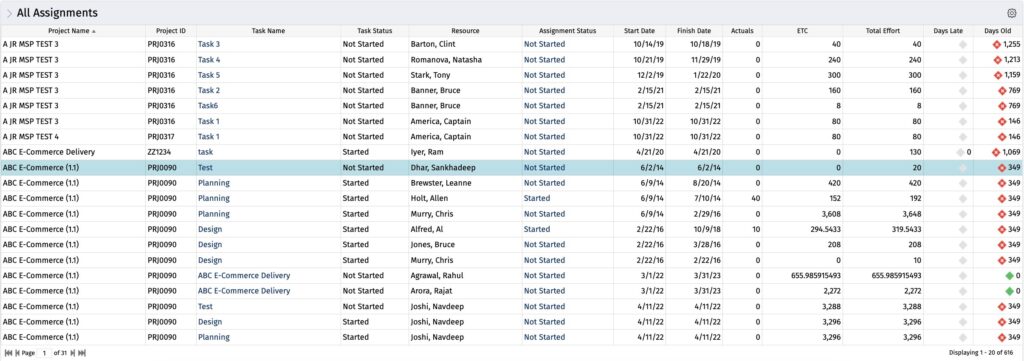
Task: Open the Task 2 link
Action: coord(209,90)
